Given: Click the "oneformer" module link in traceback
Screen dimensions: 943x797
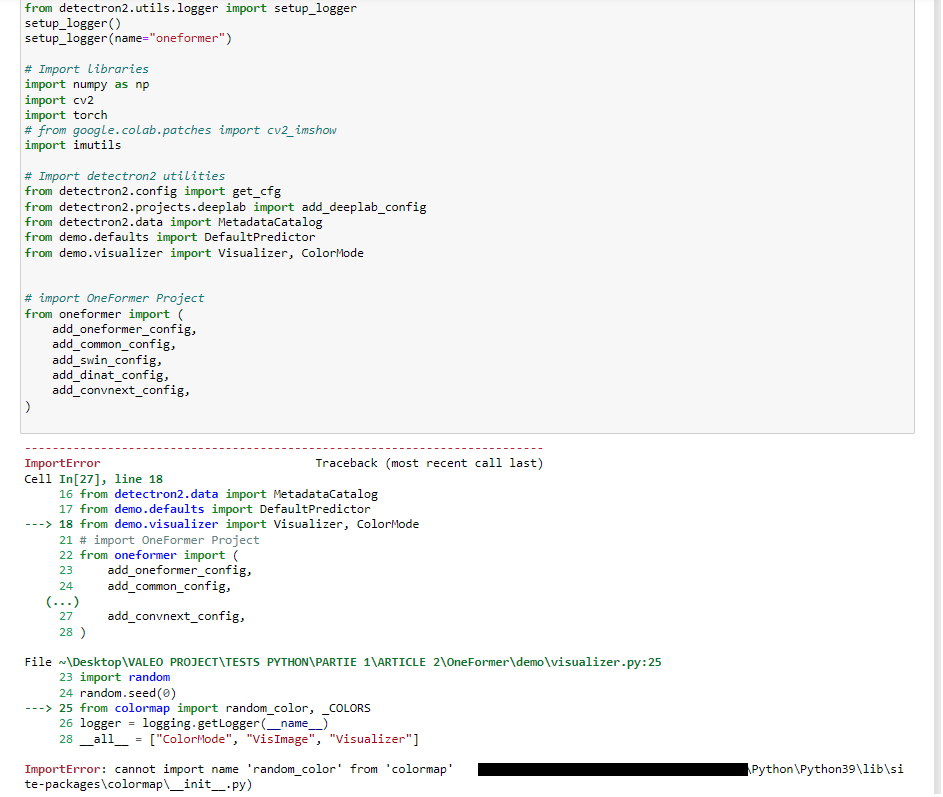Looking at the screenshot, I should [x=145, y=554].
